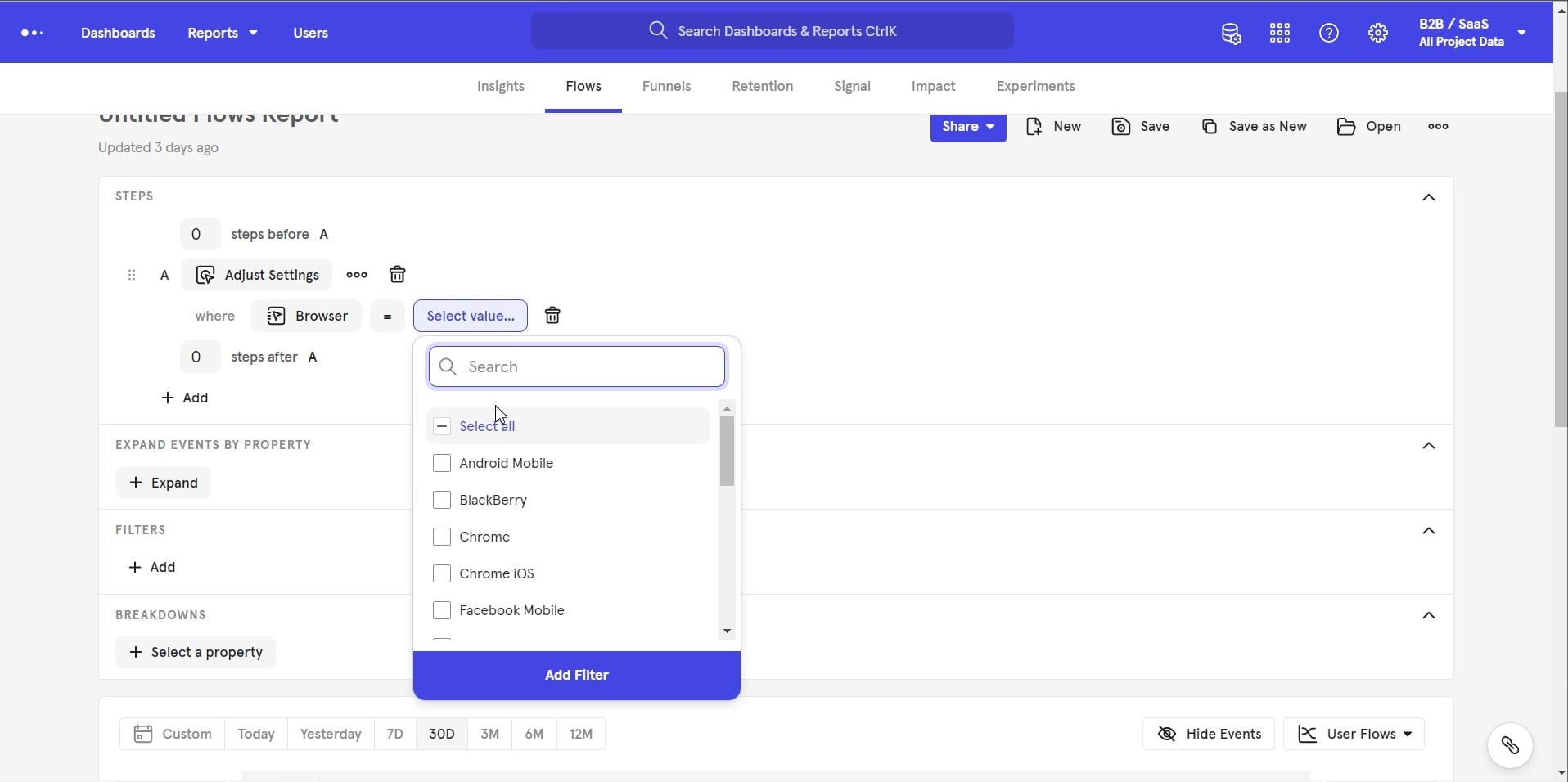Check the Select all checkbox
The height and width of the screenshot is (782, 1568).
[x=442, y=426]
